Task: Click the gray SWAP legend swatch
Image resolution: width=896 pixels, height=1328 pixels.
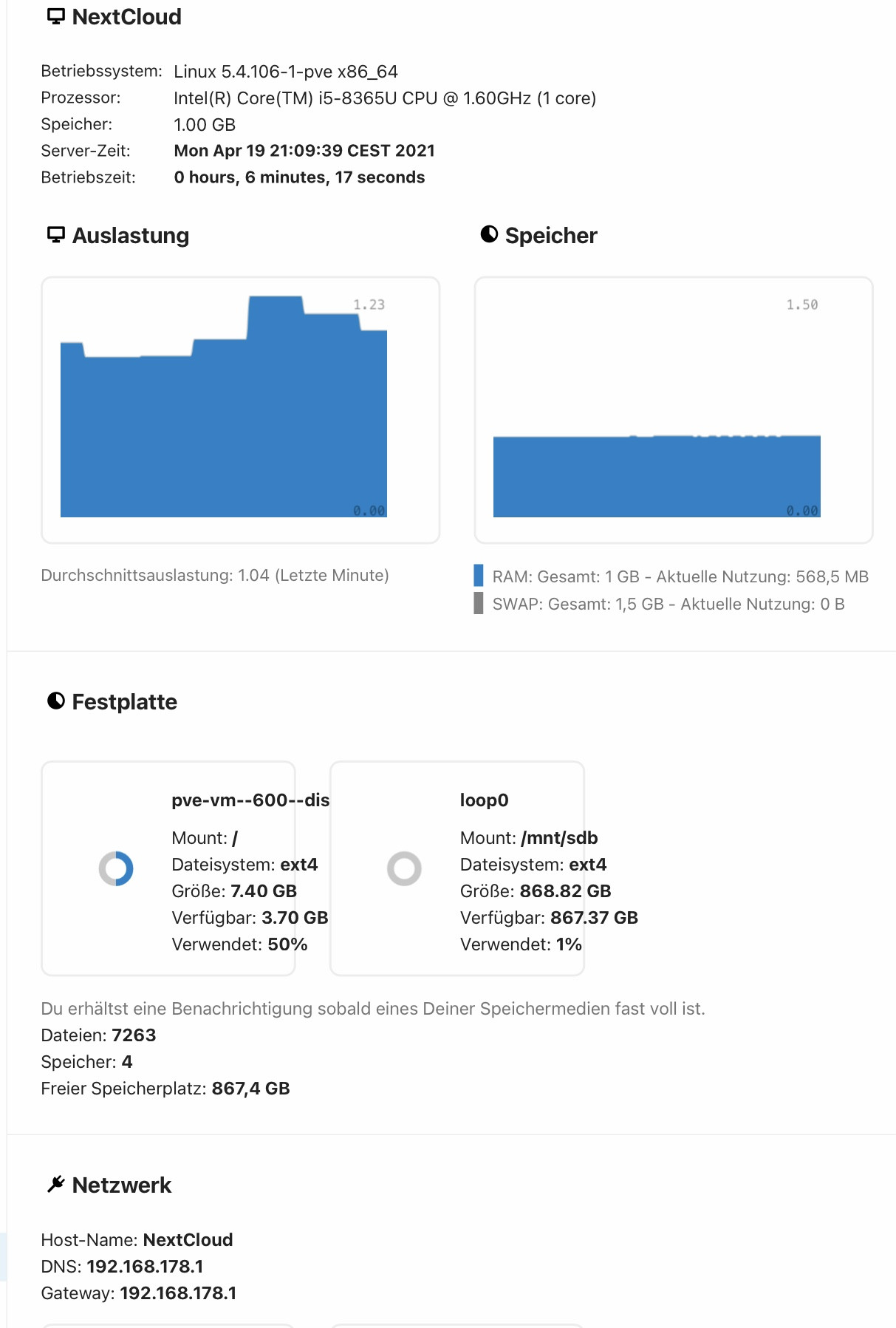Action: click(479, 603)
